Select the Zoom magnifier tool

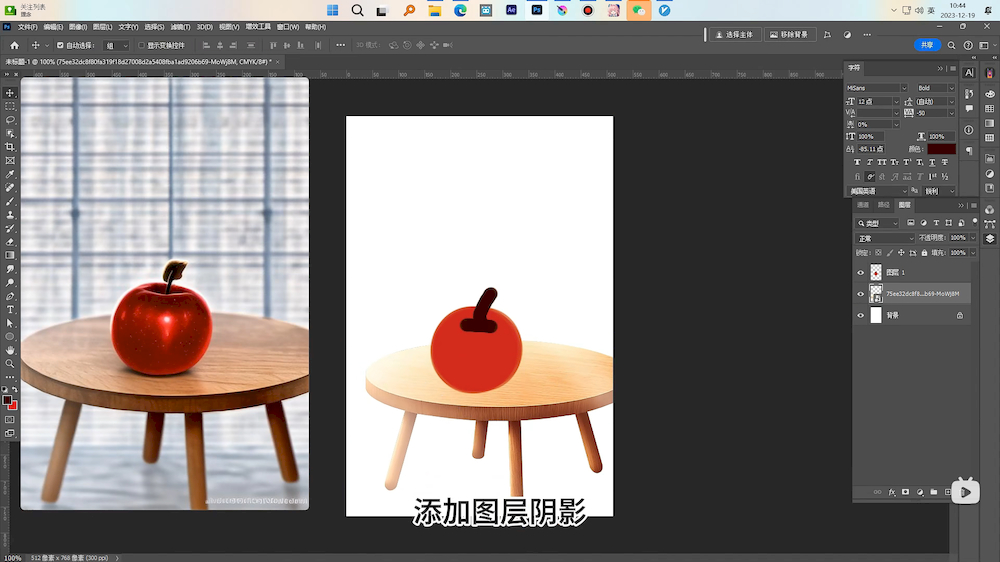[10, 364]
